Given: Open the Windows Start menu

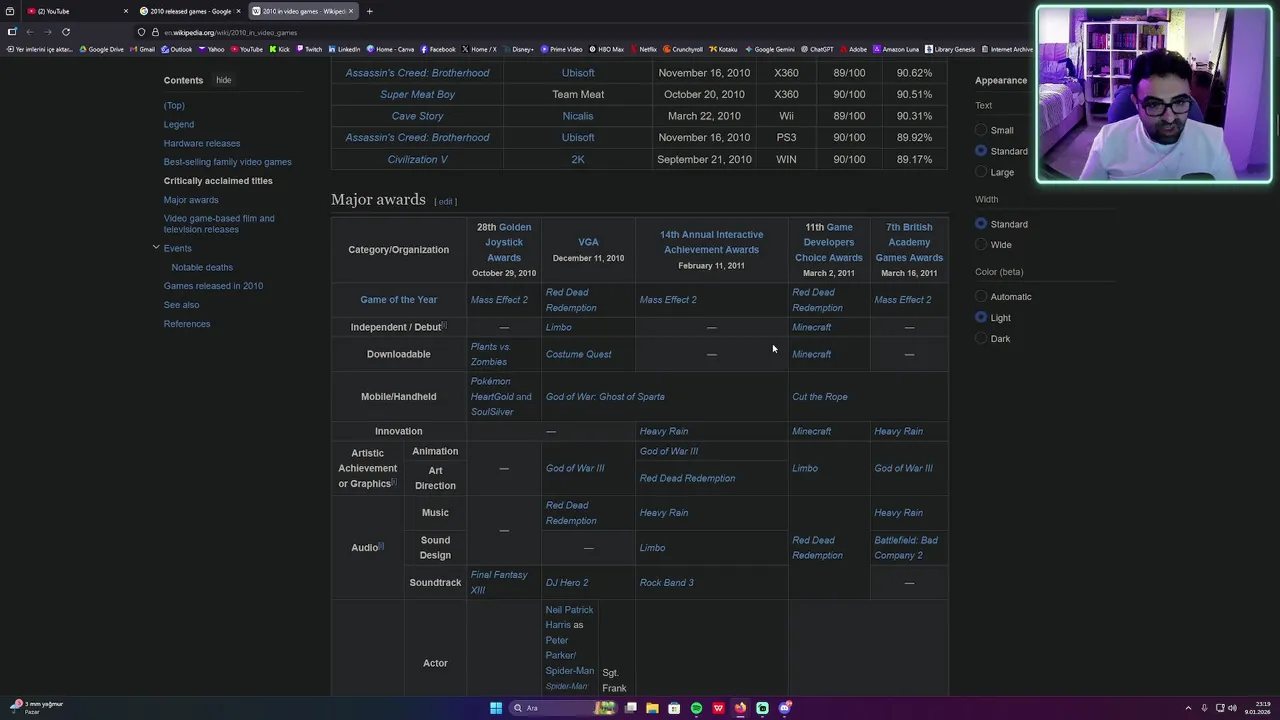Looking at the screenshot, I should pos(496,708).
